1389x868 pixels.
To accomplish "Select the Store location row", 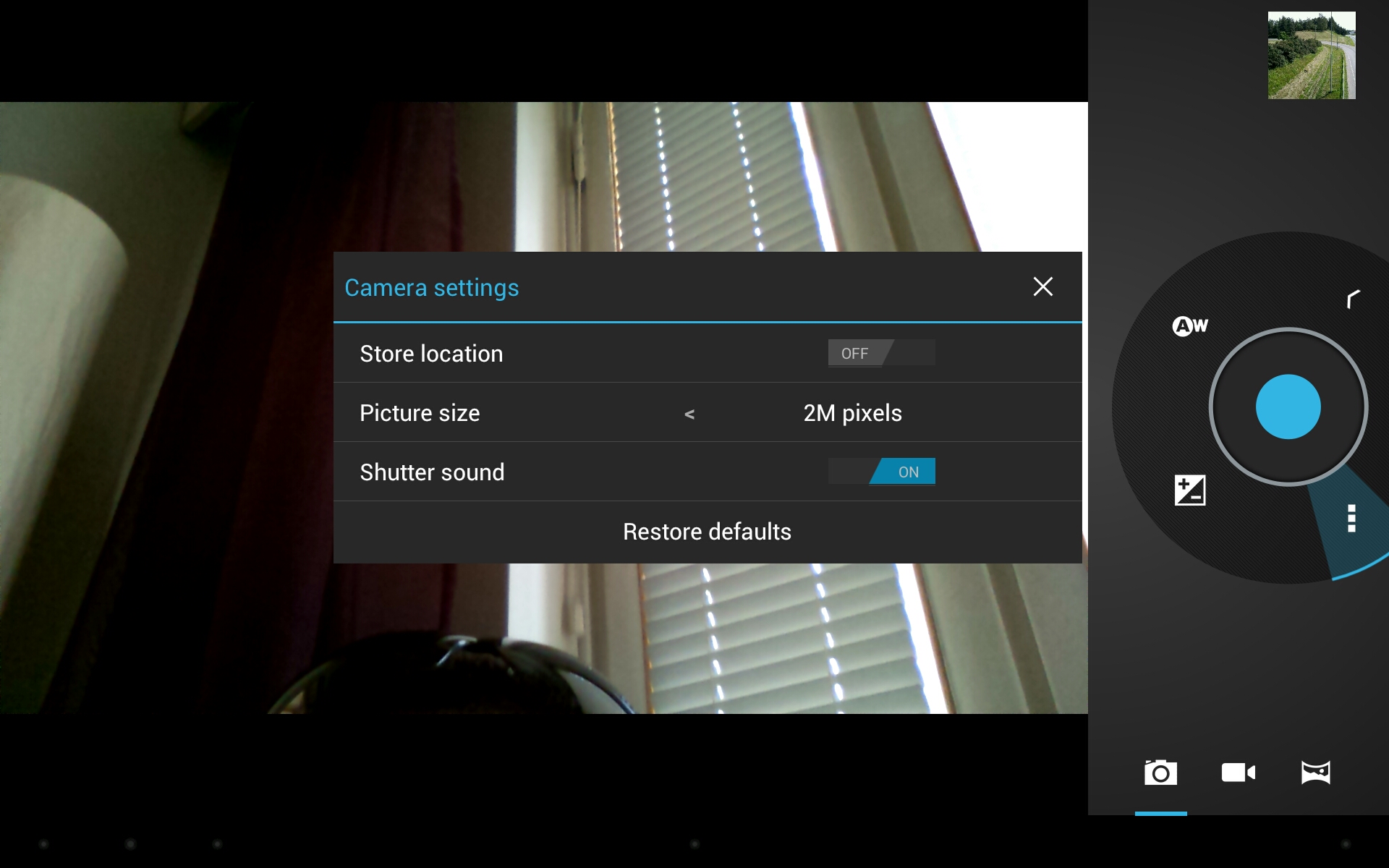I will [x=707, y=353].
